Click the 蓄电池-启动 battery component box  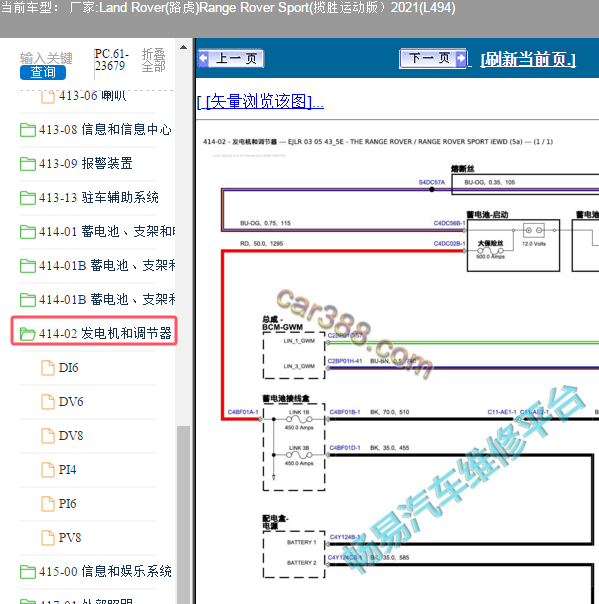point(513,245)
